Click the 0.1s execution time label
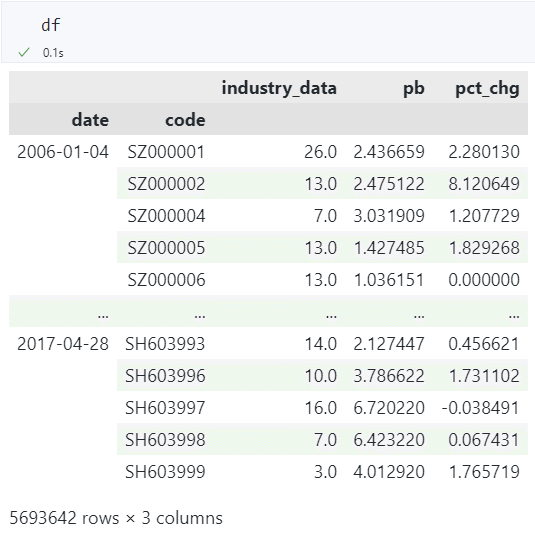The image size is (535, 539). 53,53
